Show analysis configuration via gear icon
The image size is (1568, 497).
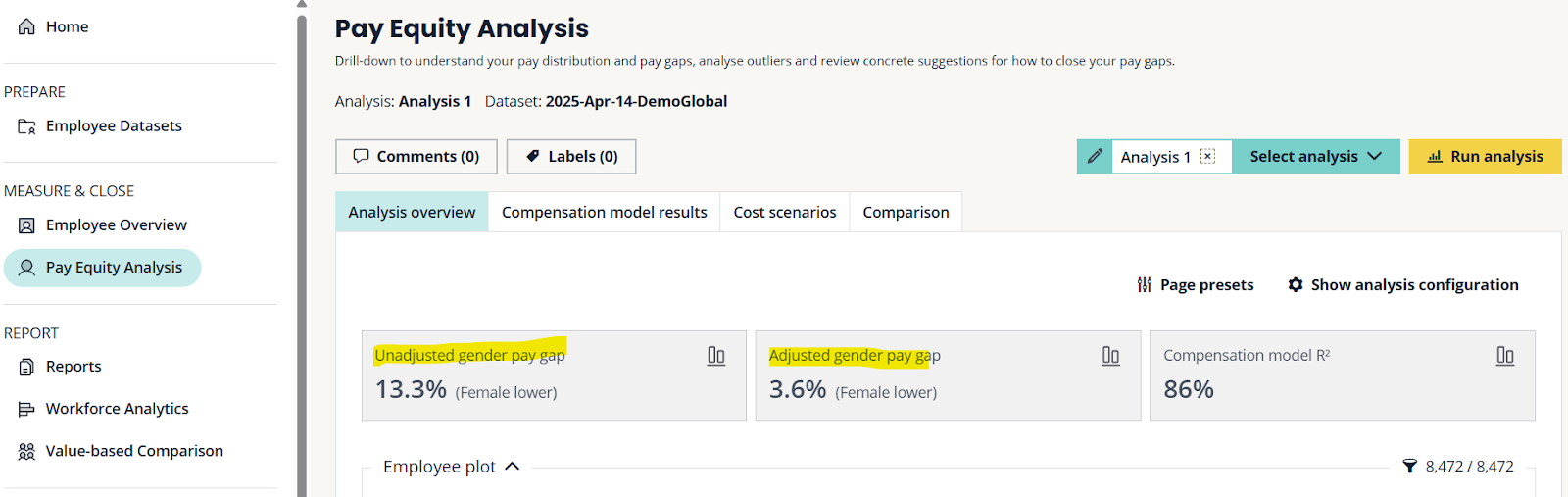pos(1296,285)
